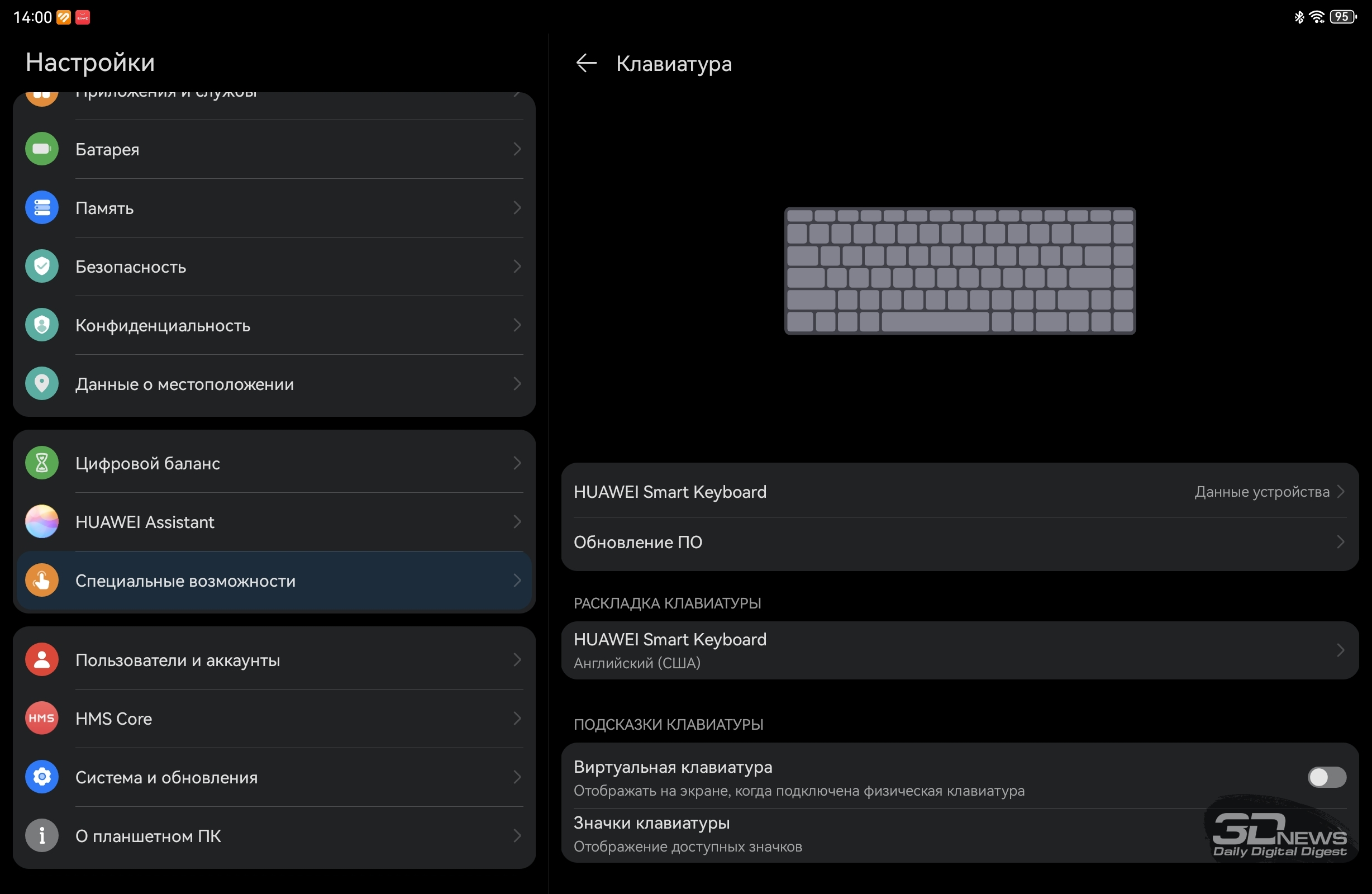Tap the location pin icon
The image size is (1372, 894).
(x=41, y=383)
